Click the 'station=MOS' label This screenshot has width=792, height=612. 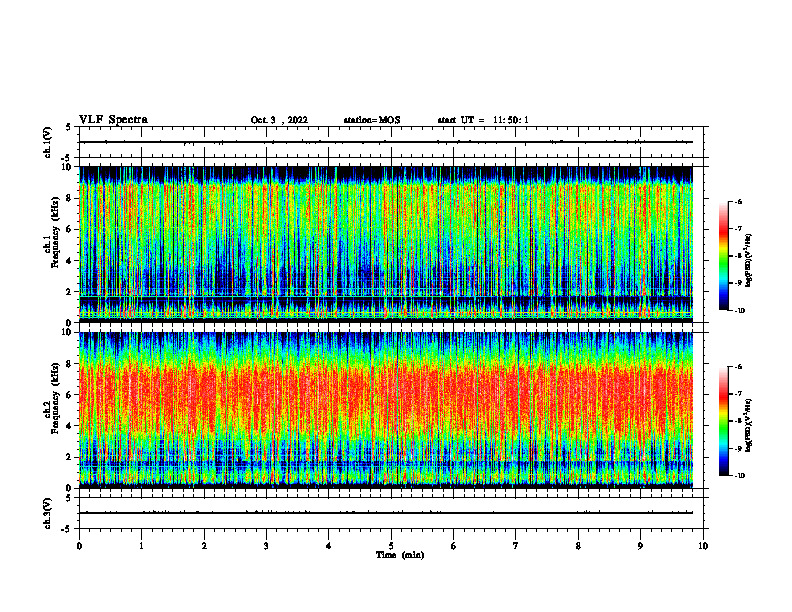tap(372, 120)
